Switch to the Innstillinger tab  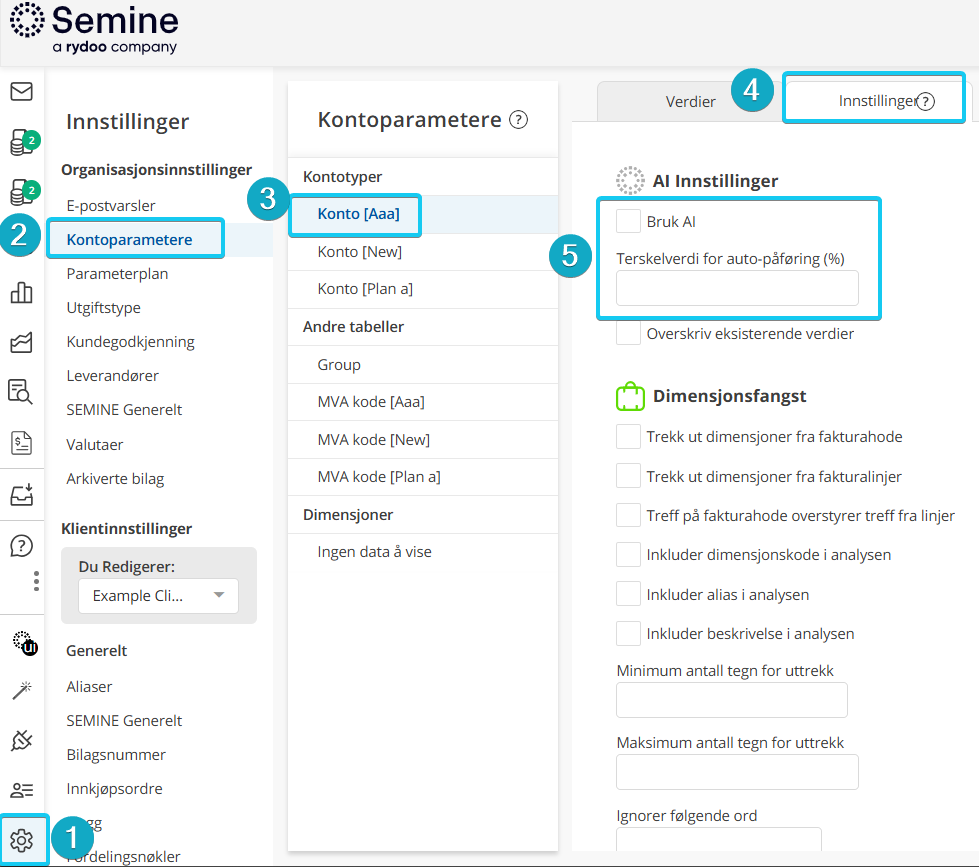coord(876,101)
